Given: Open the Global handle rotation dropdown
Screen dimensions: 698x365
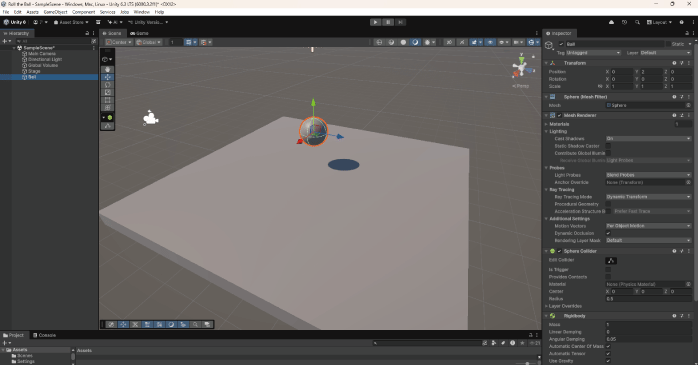Looking at the screenshot, I should click(x=149, y=42).
